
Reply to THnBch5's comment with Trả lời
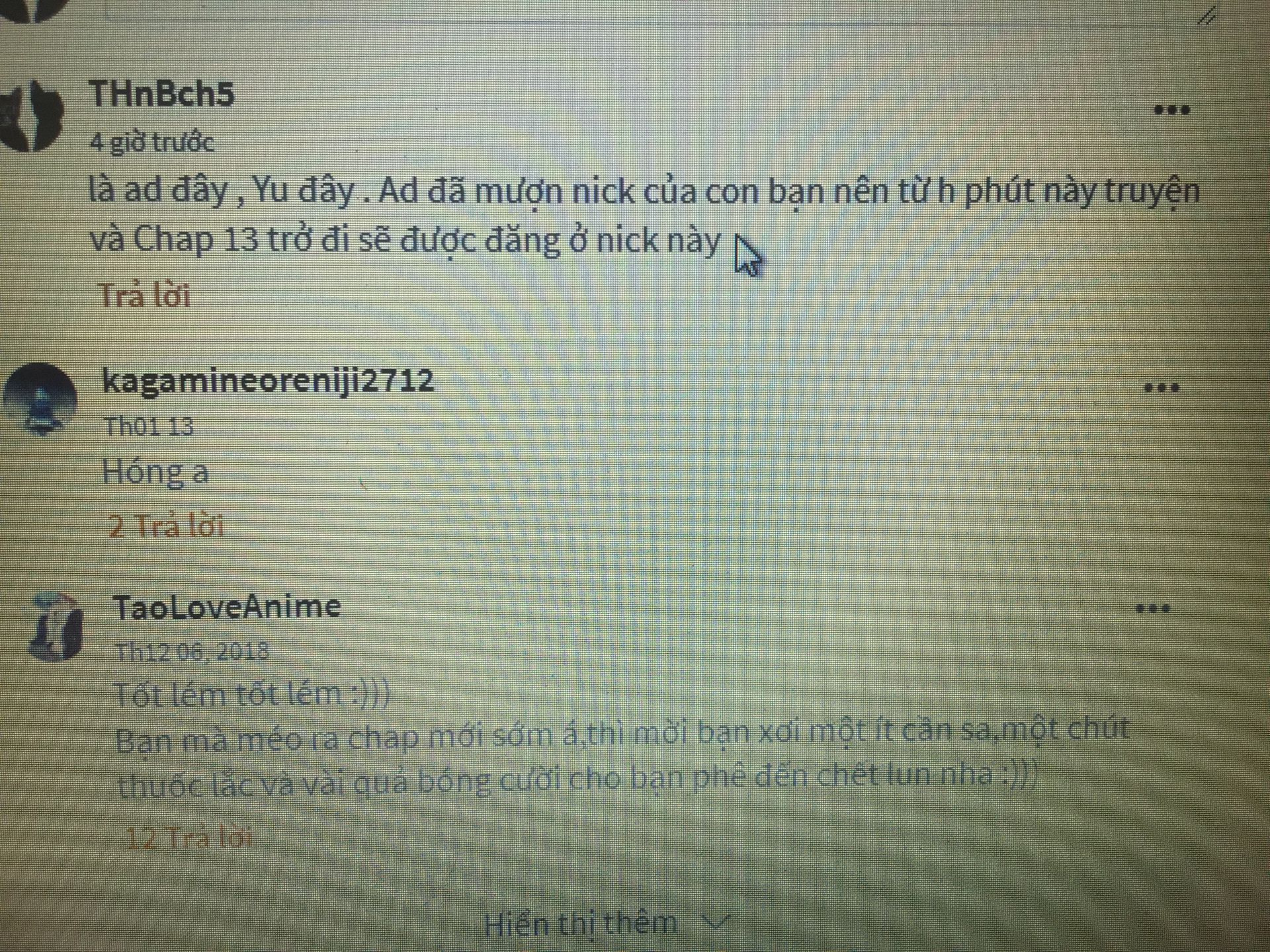[145, 295]
